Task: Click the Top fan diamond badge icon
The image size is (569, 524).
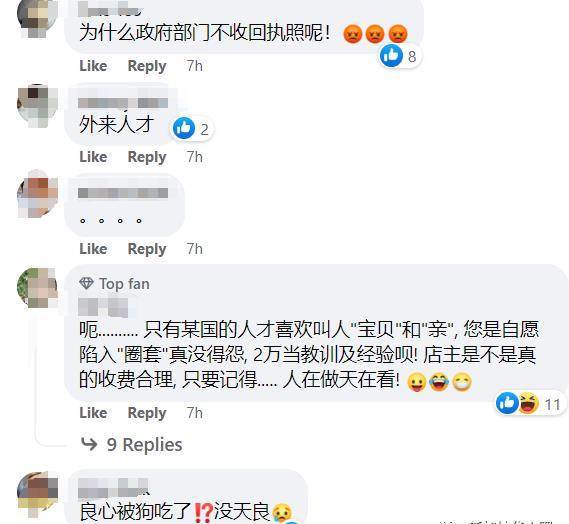Action: click(86, 283)
